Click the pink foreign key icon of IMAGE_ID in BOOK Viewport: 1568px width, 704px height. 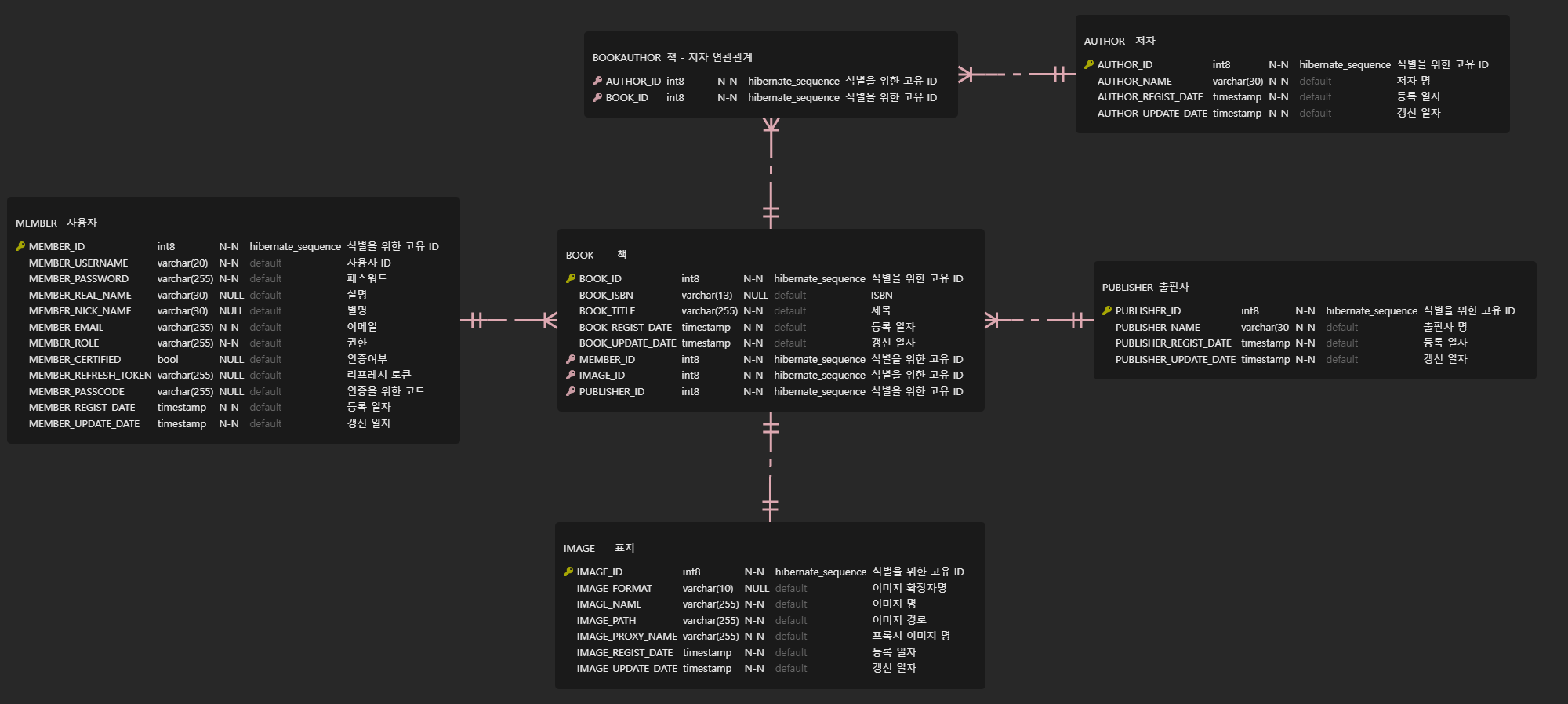click(571, 375)
